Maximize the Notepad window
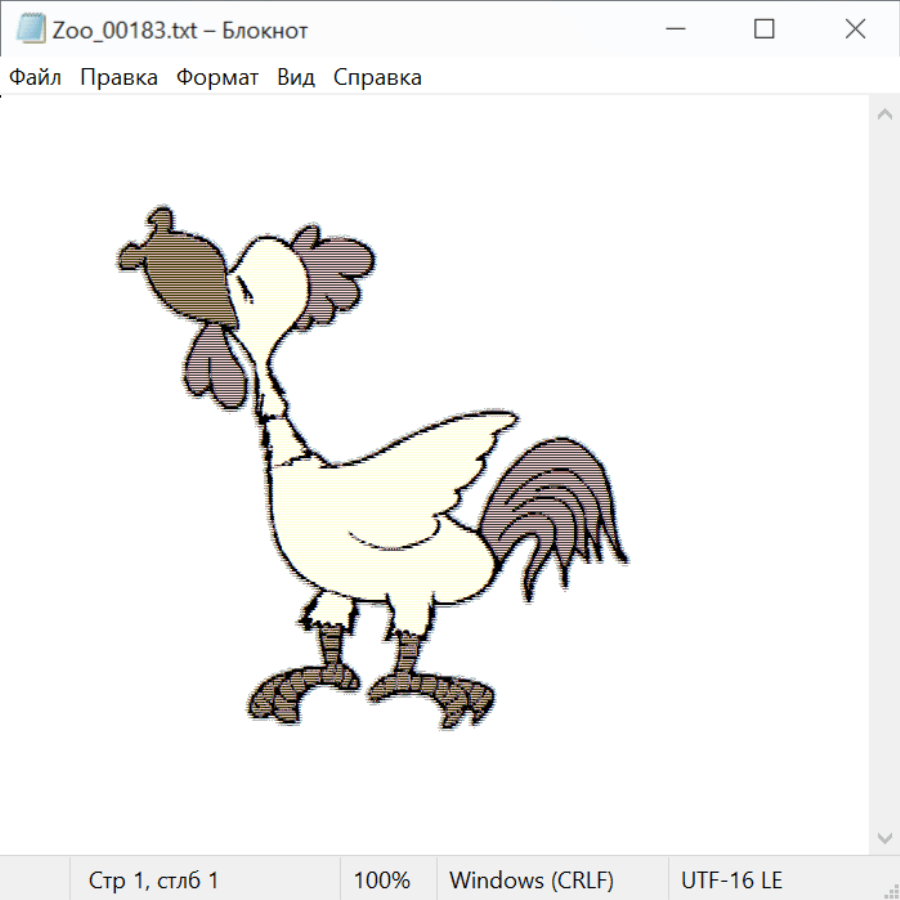 [x=764, y=30]
